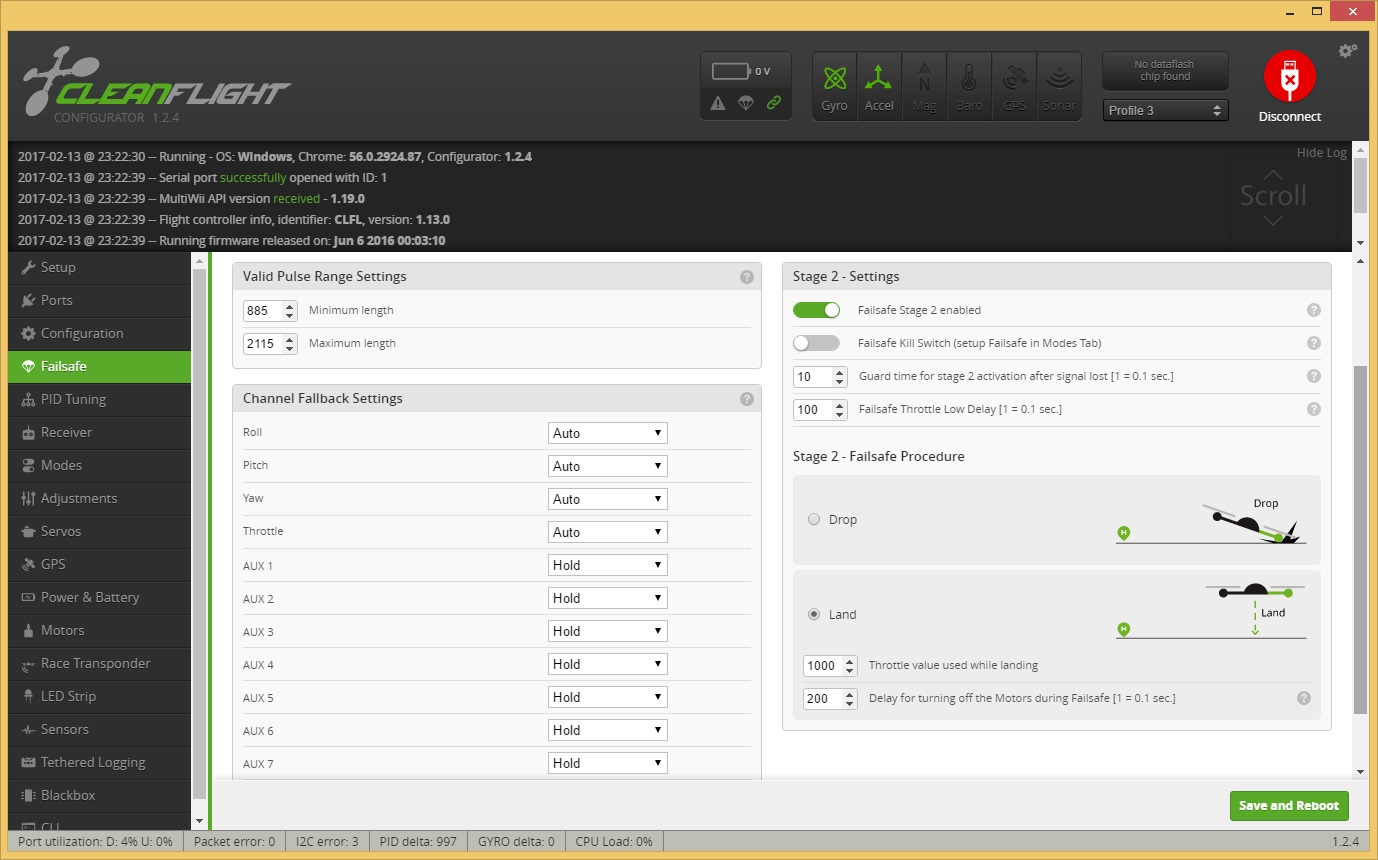Click the Save and Reboot button
The width and height of the screenshot is (1378, 860).
pos(1289,806)
